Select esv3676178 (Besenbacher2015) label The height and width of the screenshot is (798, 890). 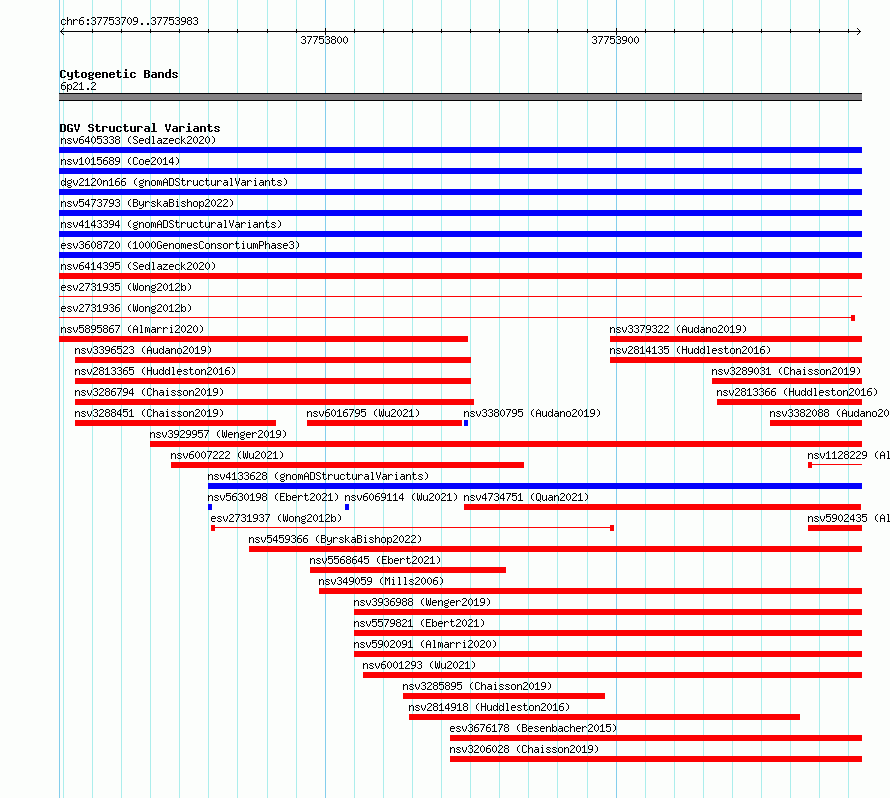pyautogui.click(x=532, y=728)
